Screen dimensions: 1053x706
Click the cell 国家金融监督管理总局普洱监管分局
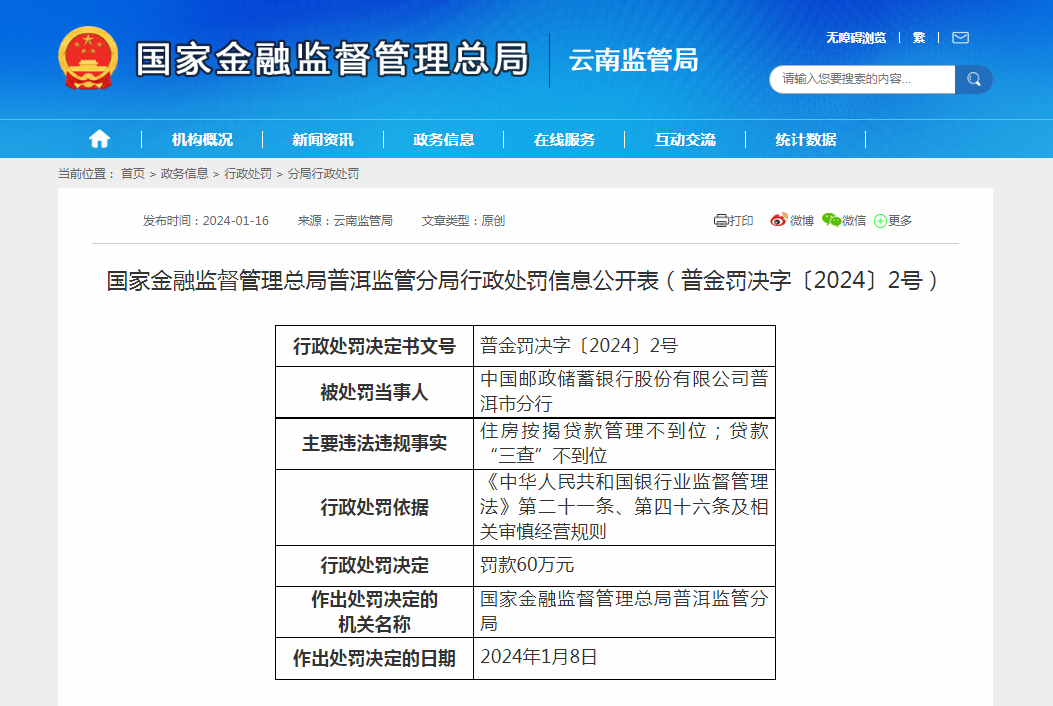click(x=625, y=612)
